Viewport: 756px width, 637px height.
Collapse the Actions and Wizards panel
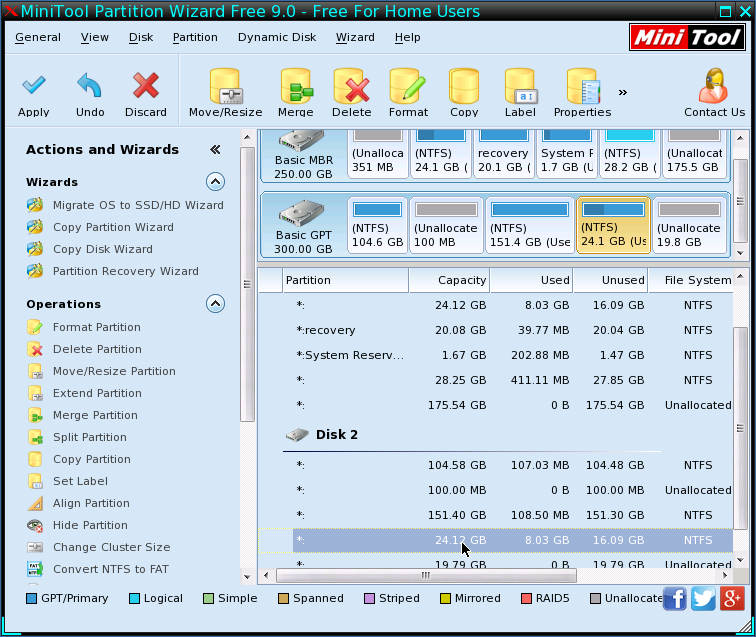215,149
